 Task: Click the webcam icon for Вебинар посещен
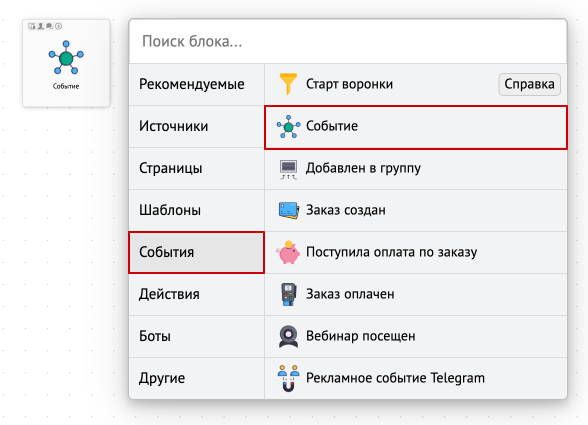coord(288,336)
